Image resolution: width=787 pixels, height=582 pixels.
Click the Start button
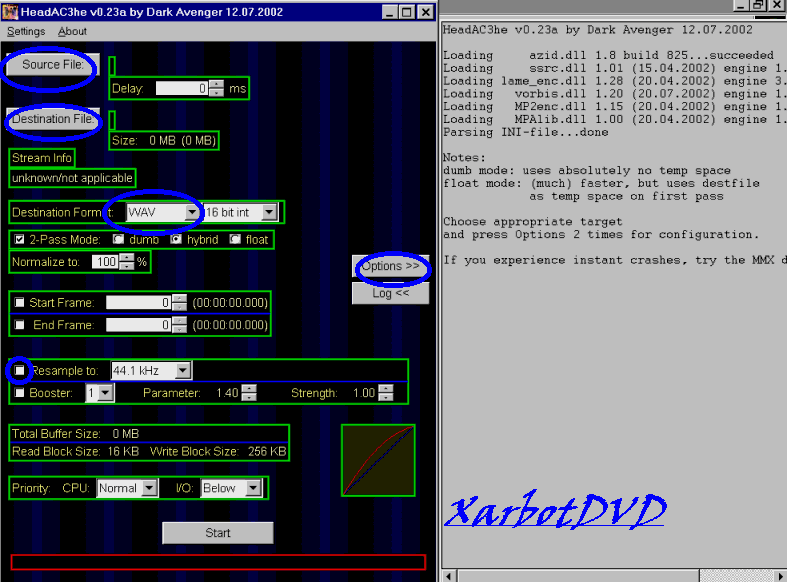point(218,533)
